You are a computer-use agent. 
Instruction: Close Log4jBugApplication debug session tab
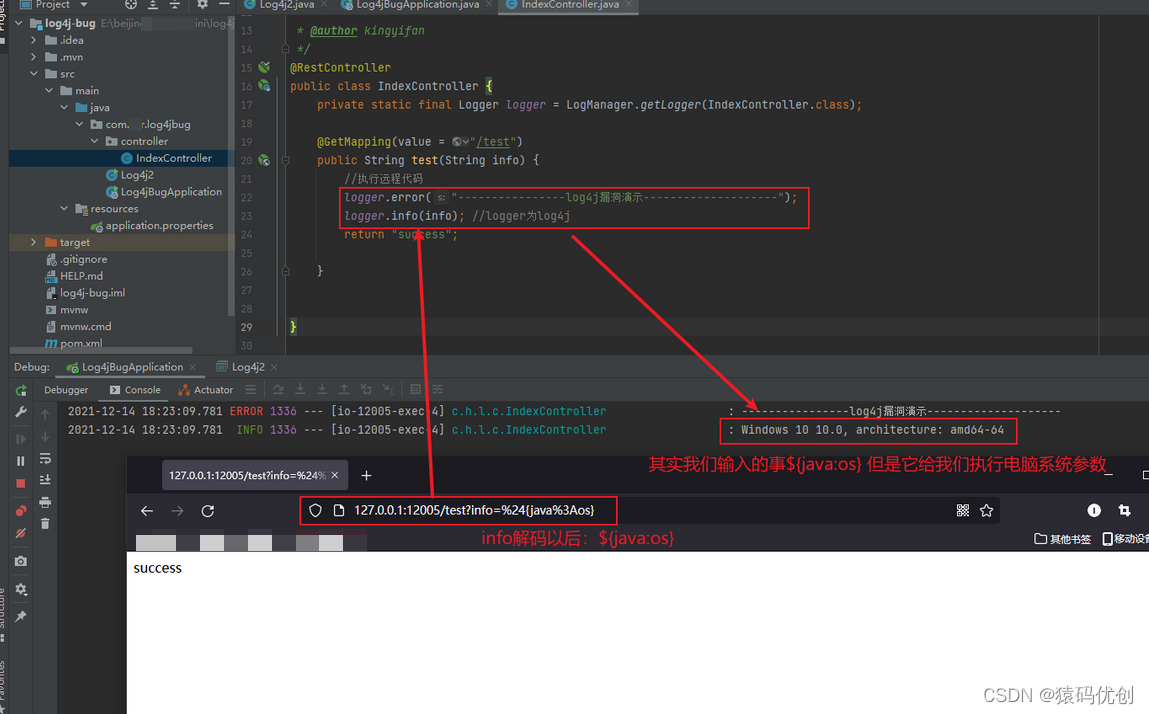pyautogui.click(x=193, y=367)
